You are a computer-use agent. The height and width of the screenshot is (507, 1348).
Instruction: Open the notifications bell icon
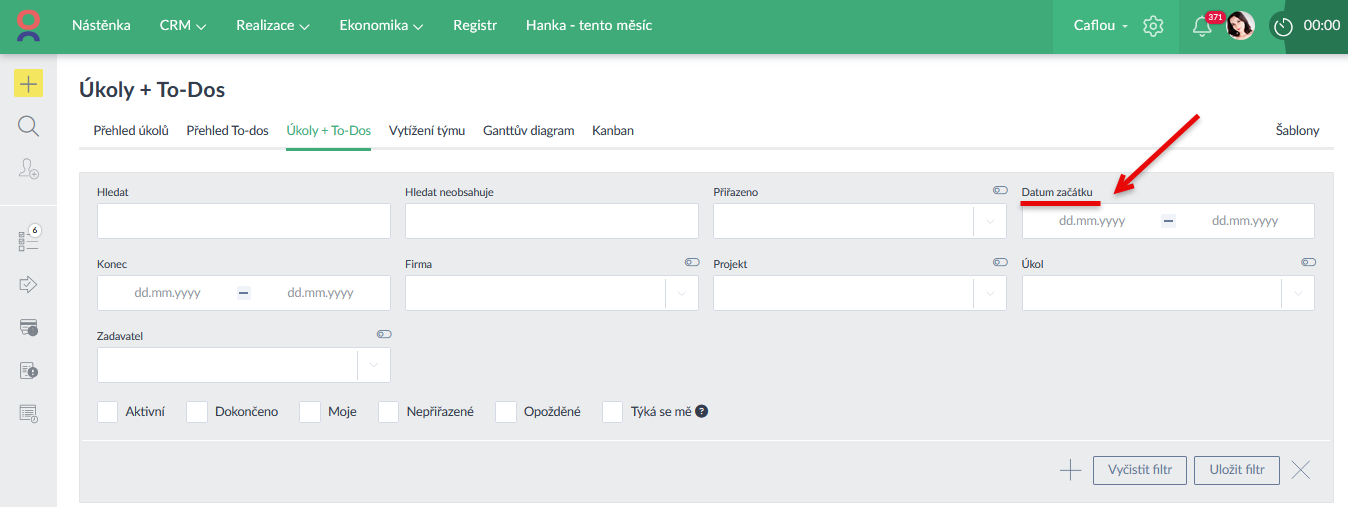pos(1202,26)
